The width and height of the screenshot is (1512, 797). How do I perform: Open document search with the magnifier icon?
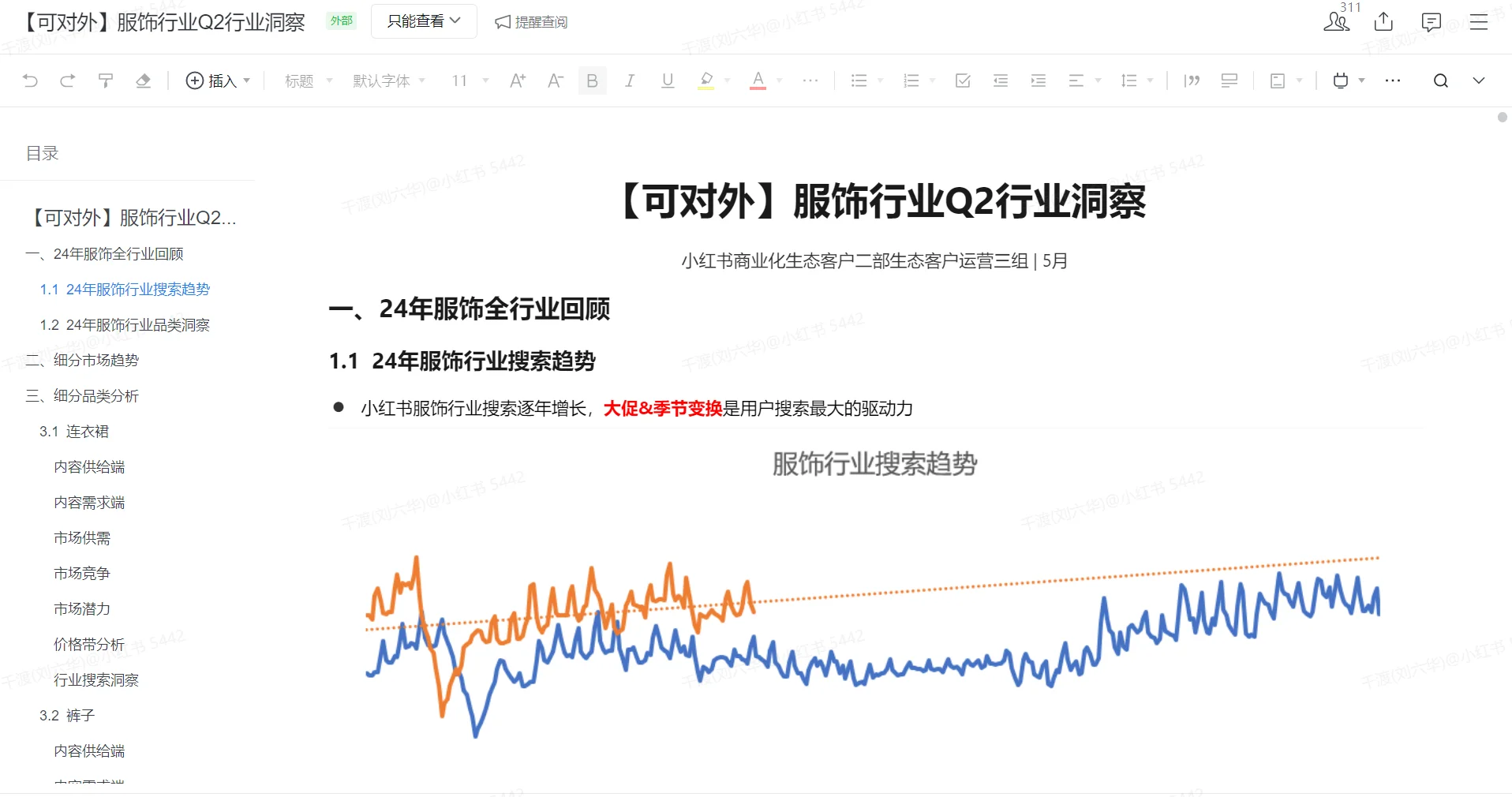(x=1440, y=80)
